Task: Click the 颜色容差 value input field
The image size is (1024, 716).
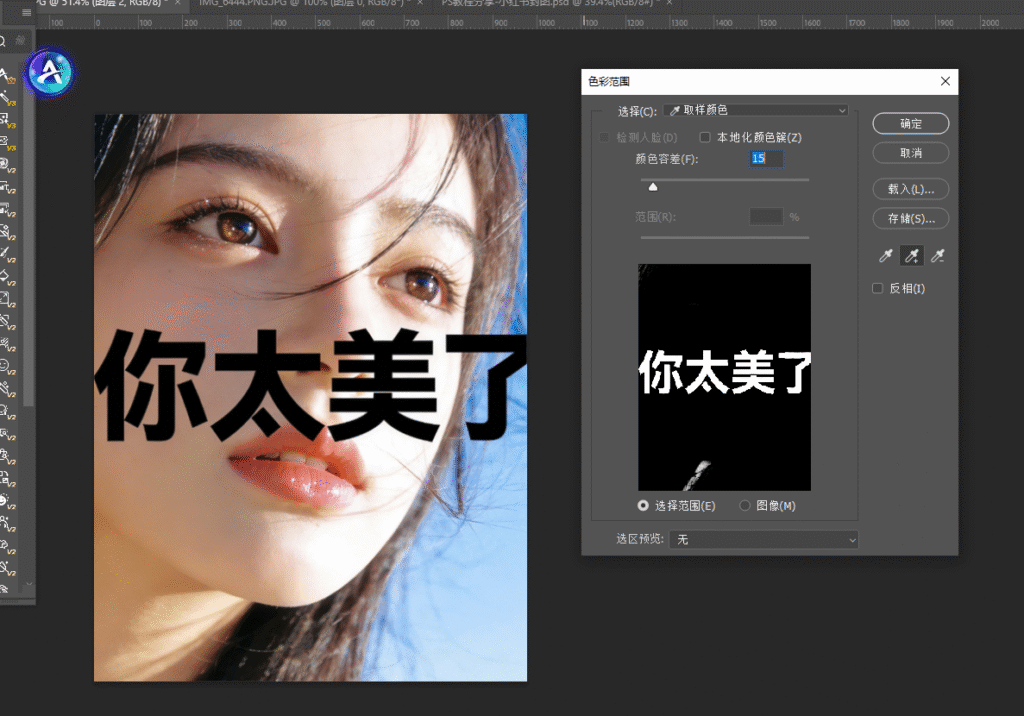Action: [766, 159]
